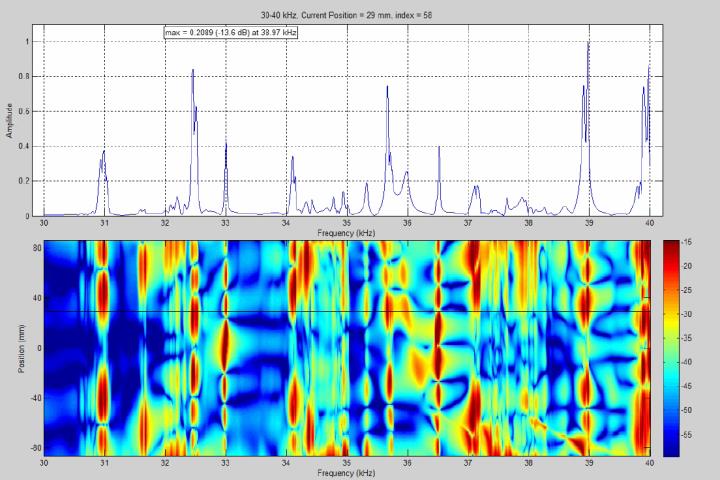Click the tallest peak near 39 kHz
The image size is (720, 480).
(x=588, y=44)
